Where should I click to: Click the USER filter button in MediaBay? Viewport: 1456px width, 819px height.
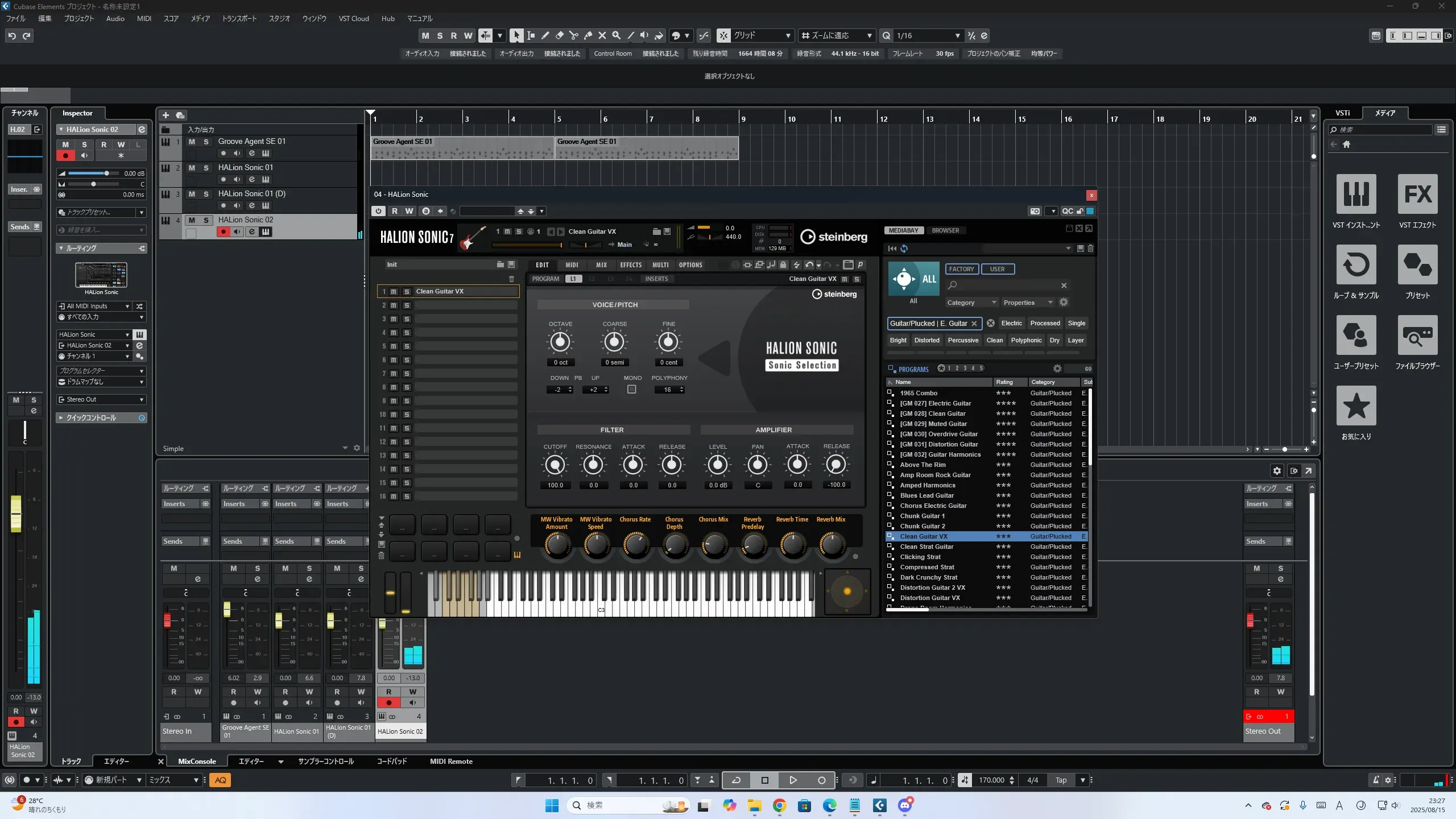coord(997,269)
